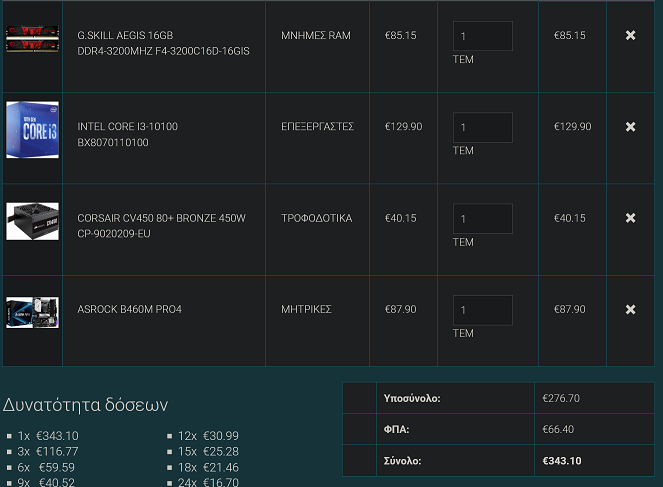The width and height of the screenshot is (663, 487).
Task: Remove Corsair CV450 power supply from cart
Action: (630, 218)
